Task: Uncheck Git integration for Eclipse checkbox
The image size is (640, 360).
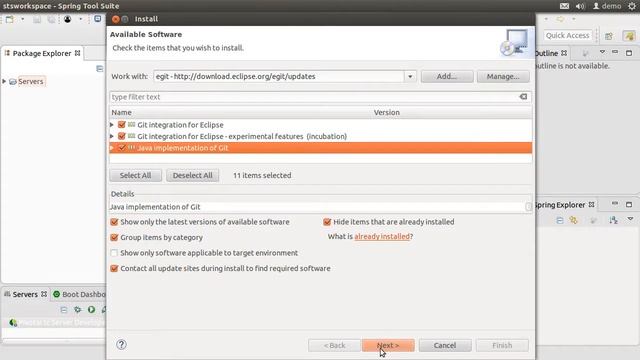Action: (x=122, y=124)
